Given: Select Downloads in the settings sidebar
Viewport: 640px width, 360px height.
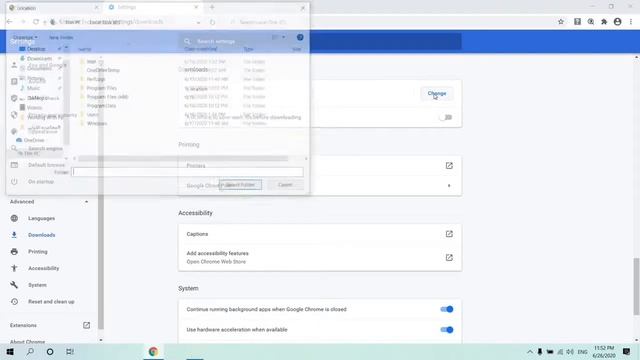Looking at the screenshot, I should click(41, 235).
